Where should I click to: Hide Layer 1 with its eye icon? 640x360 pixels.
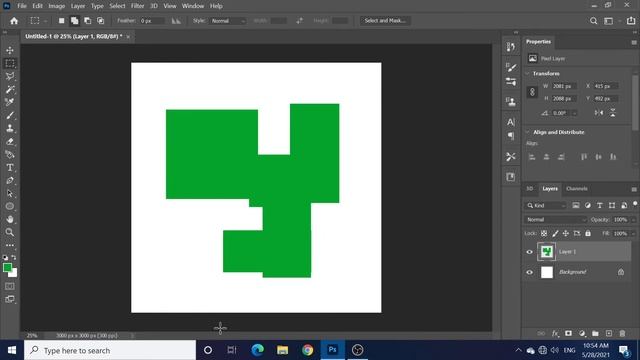coord(529,252)
